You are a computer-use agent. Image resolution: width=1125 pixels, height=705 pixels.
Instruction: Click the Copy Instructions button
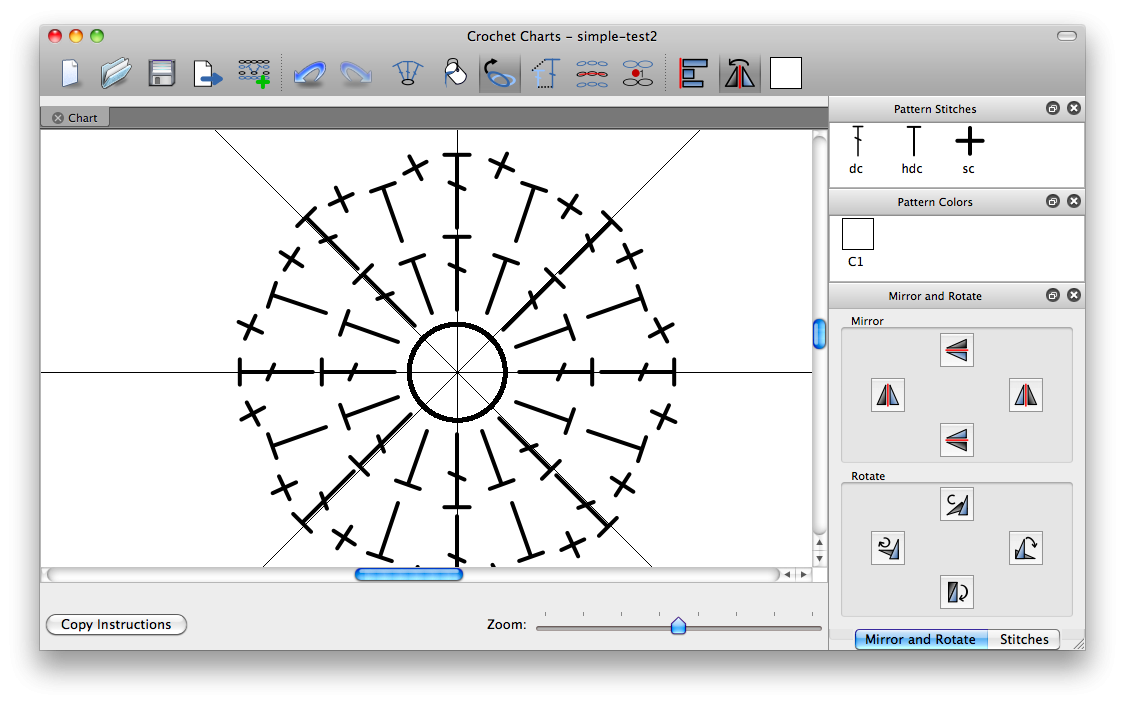tap(116, 624)
